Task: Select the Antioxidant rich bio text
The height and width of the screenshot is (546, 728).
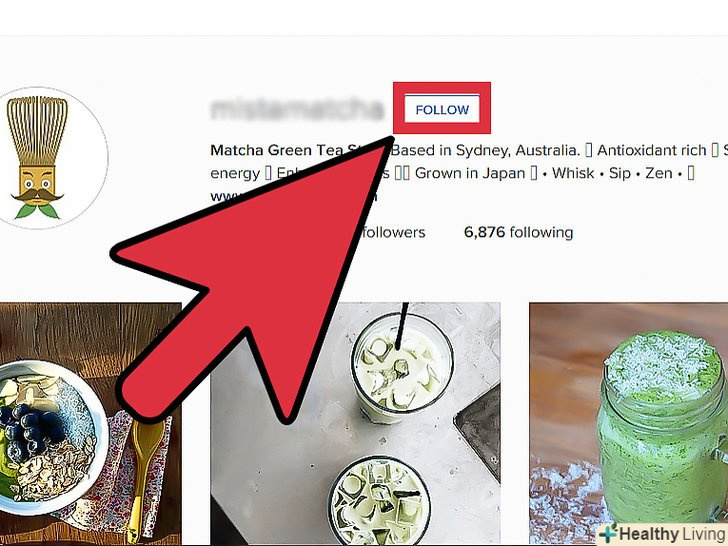Action: click(651, 150)
